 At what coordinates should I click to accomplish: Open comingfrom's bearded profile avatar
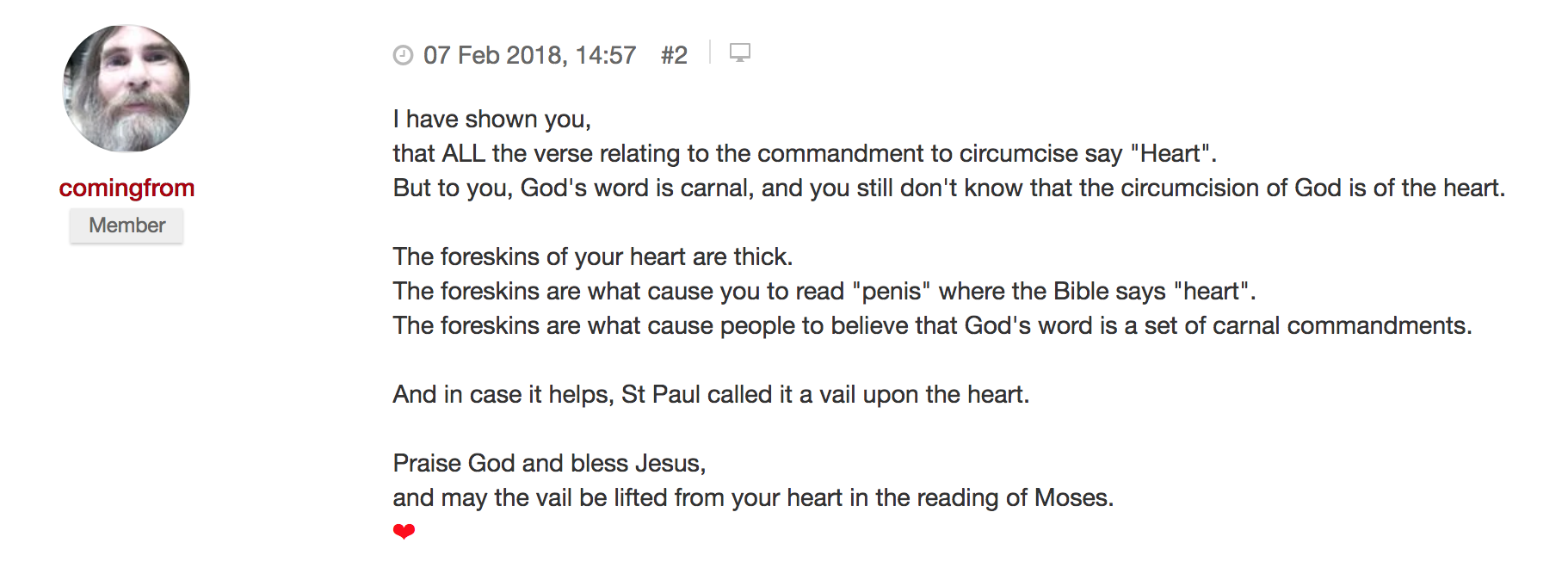pyautogui.click(x=127, y=89)
